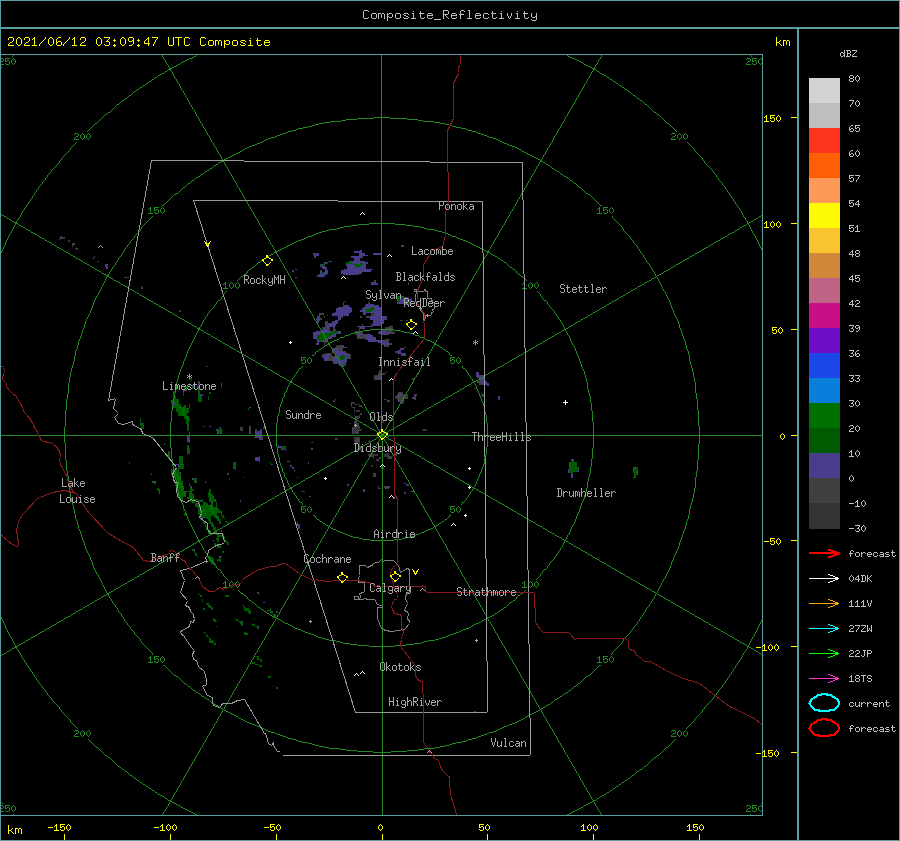Click the Limestone label
Screen dimensions: 900x841
189,386
